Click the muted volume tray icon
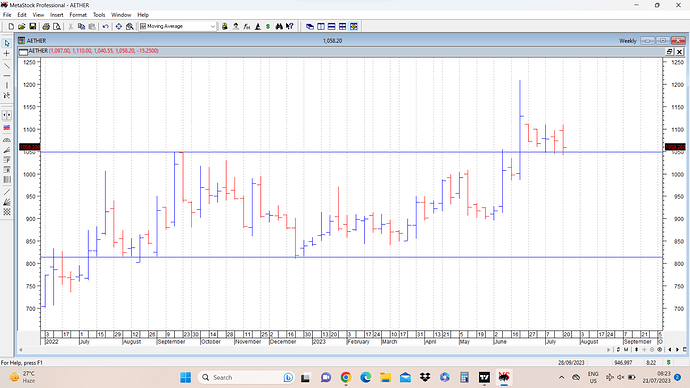The image size is (690, 388). pyautogui.click(x=621, y=377)
